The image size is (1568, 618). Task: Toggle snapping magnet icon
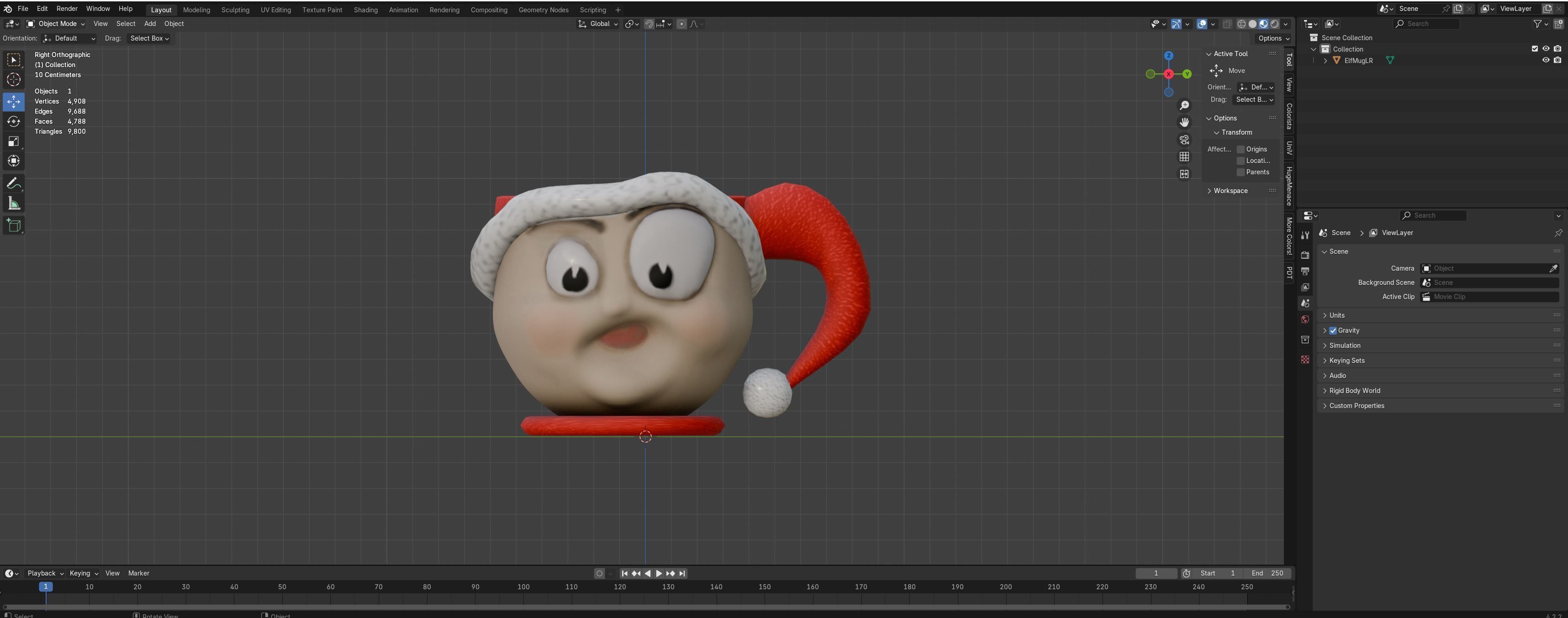649,24
